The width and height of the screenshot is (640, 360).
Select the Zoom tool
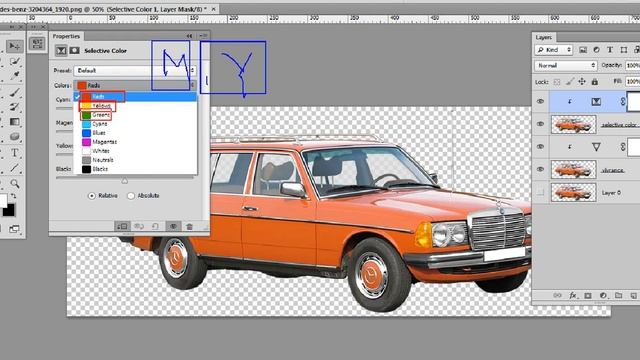pos(15,183)
